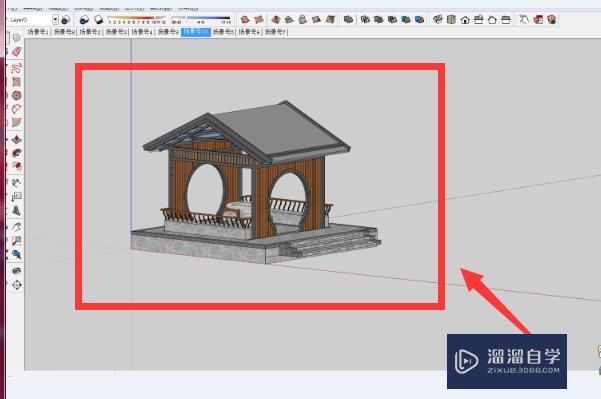Switch to Right view
Viewport: 601px width, 399px height.
479,19
